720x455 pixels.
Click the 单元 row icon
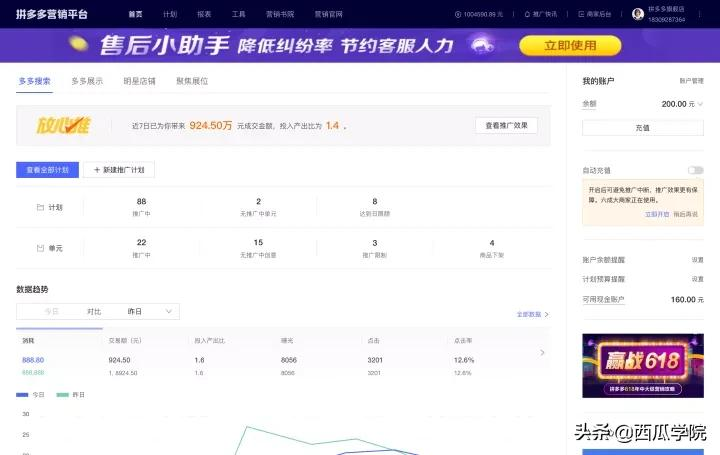40,248
